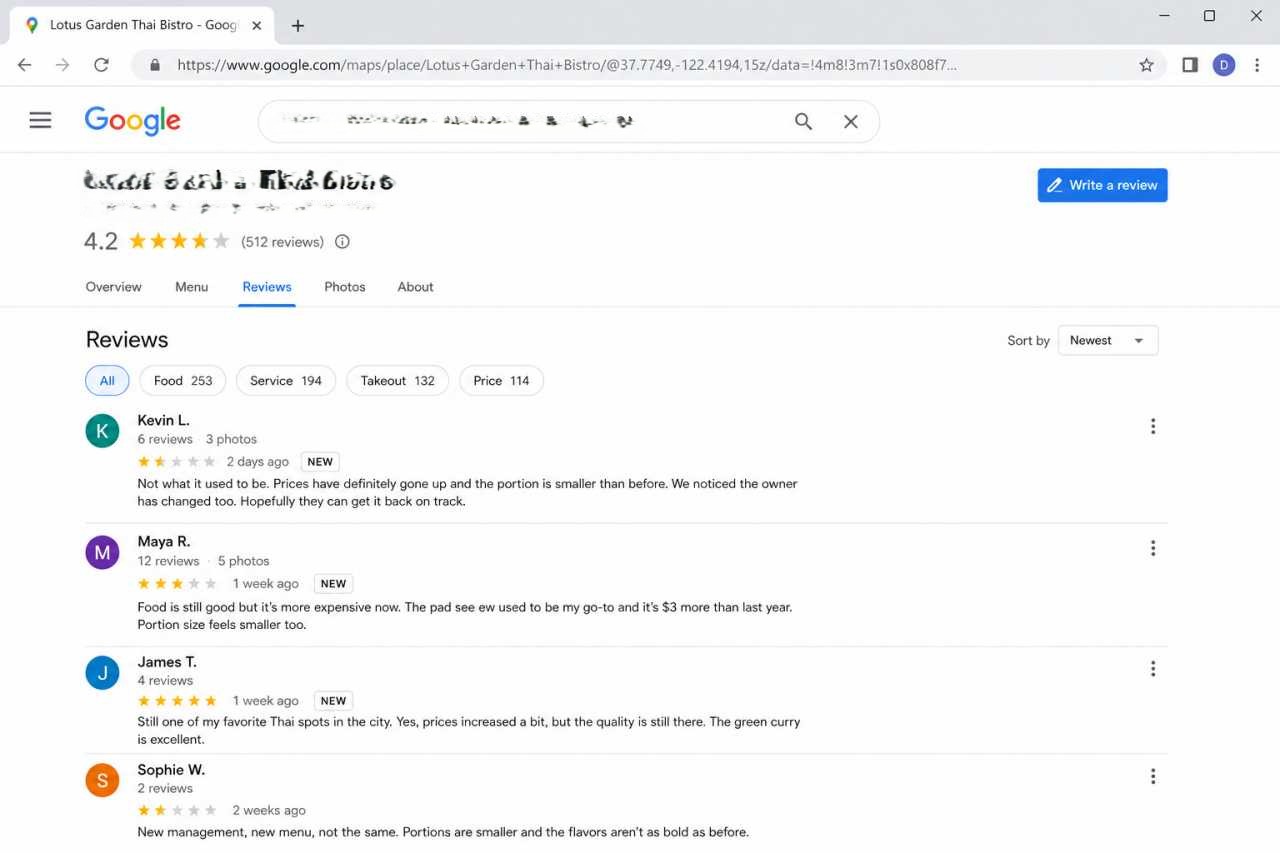The height and width of the screenshot is (853, 1280).
Task: Switch to the About tab
Action: [x=416, y=287]
